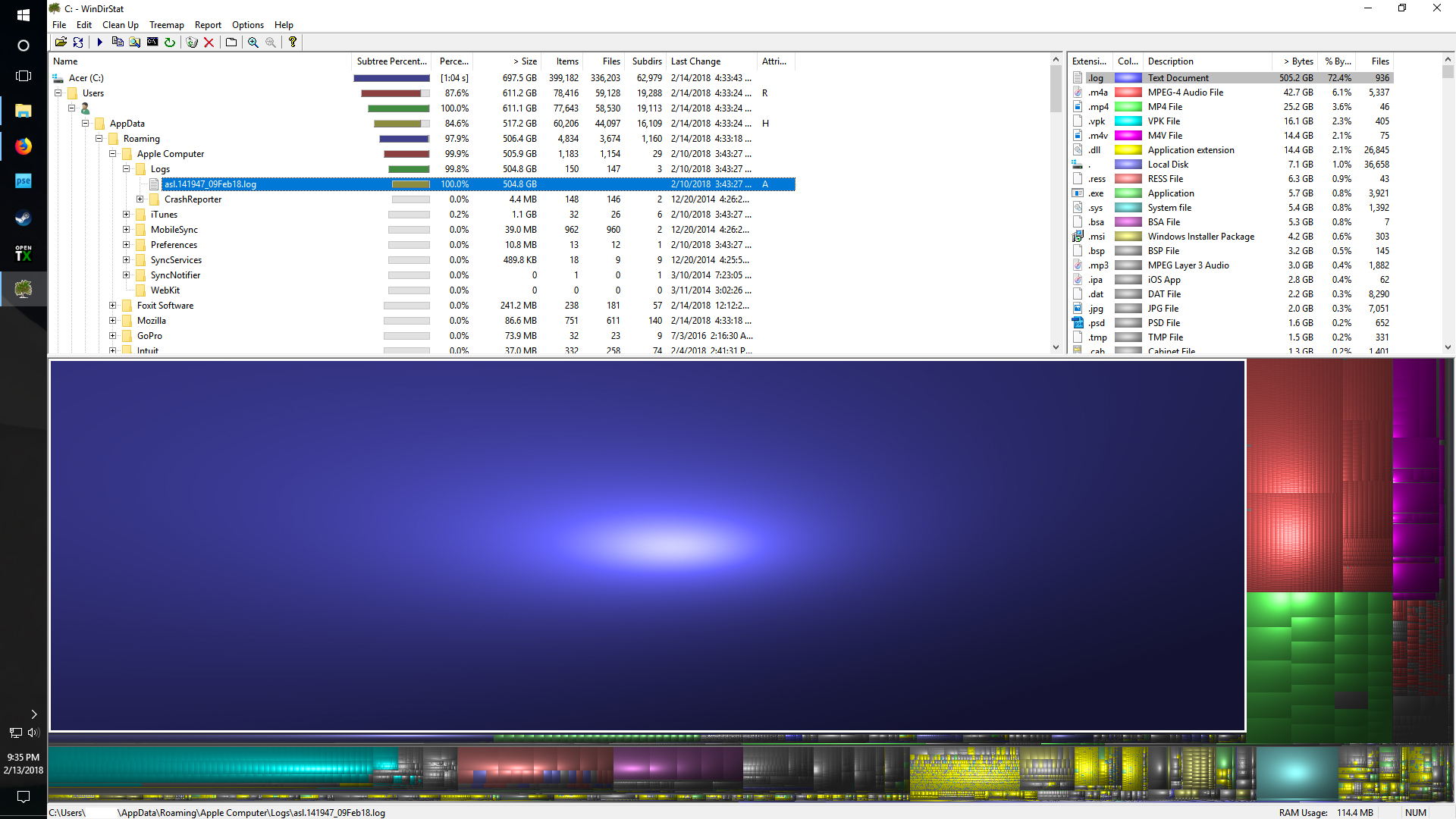Screen dimensions: 1456x819
Task: Click the Copy Path toolbar icon
Action: 118,42
